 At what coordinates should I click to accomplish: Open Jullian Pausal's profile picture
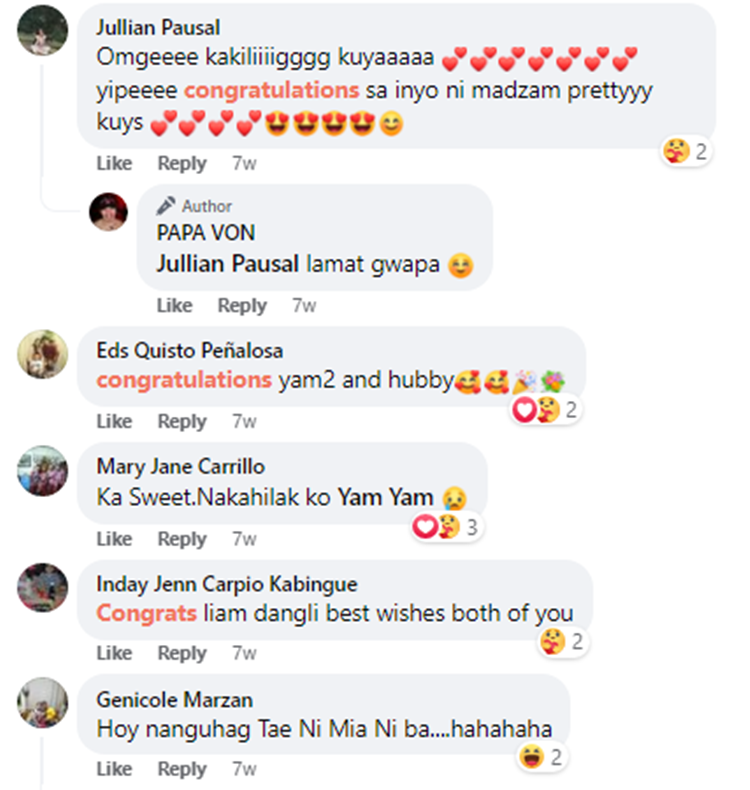43,30
